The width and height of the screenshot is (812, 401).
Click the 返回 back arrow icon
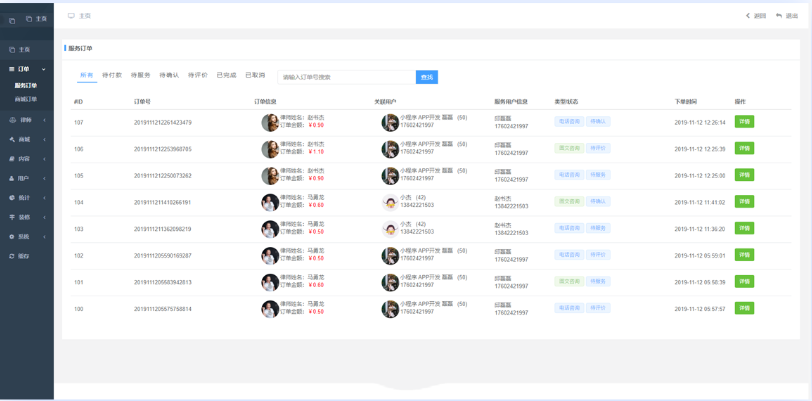pyautogui.click(x=747, y=16)
